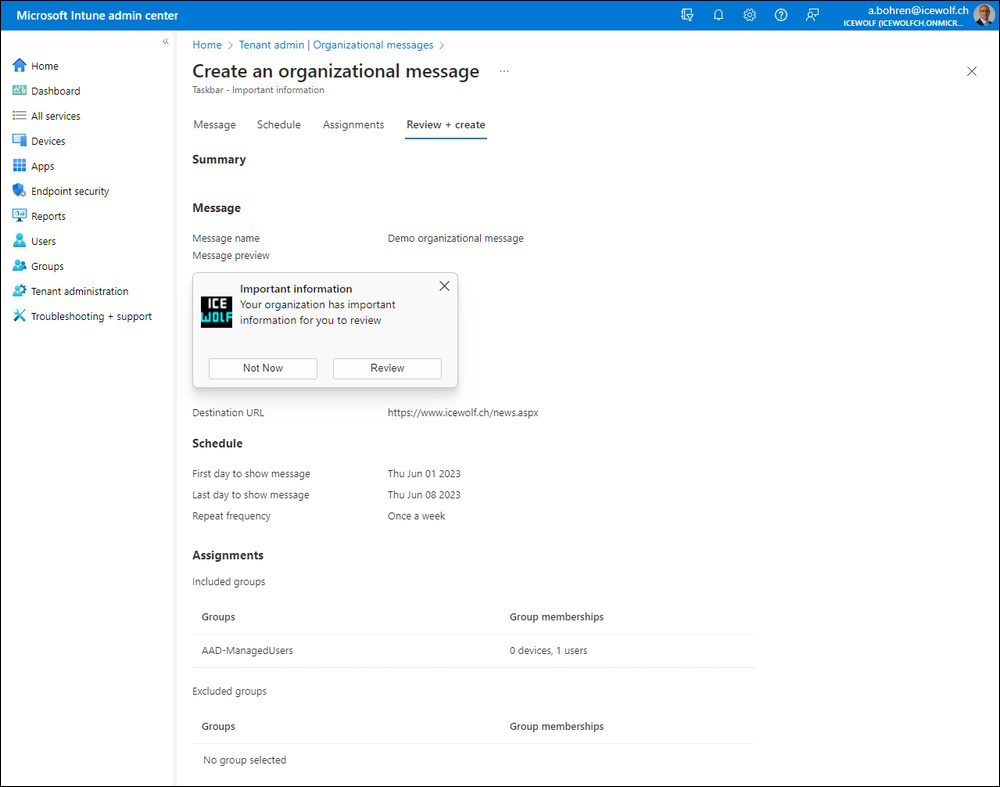Close the Create organizational message blade

971,71
